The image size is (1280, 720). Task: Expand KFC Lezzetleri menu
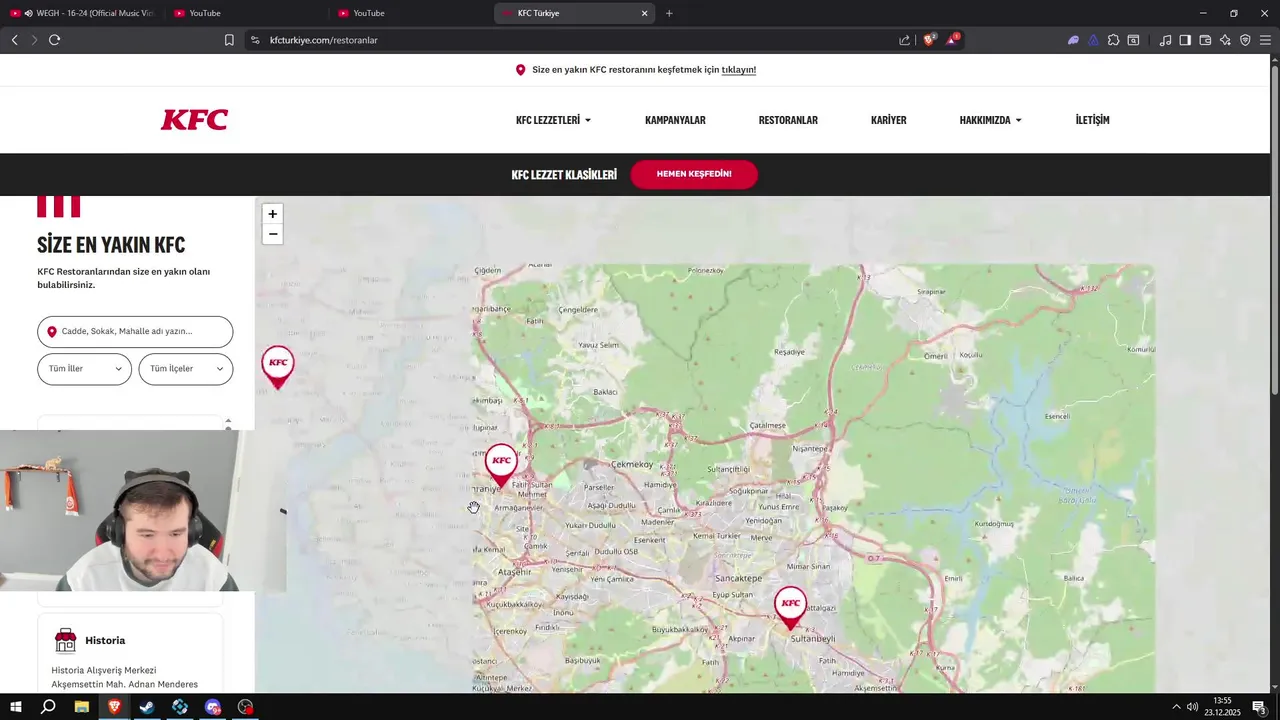coord(553,120)
